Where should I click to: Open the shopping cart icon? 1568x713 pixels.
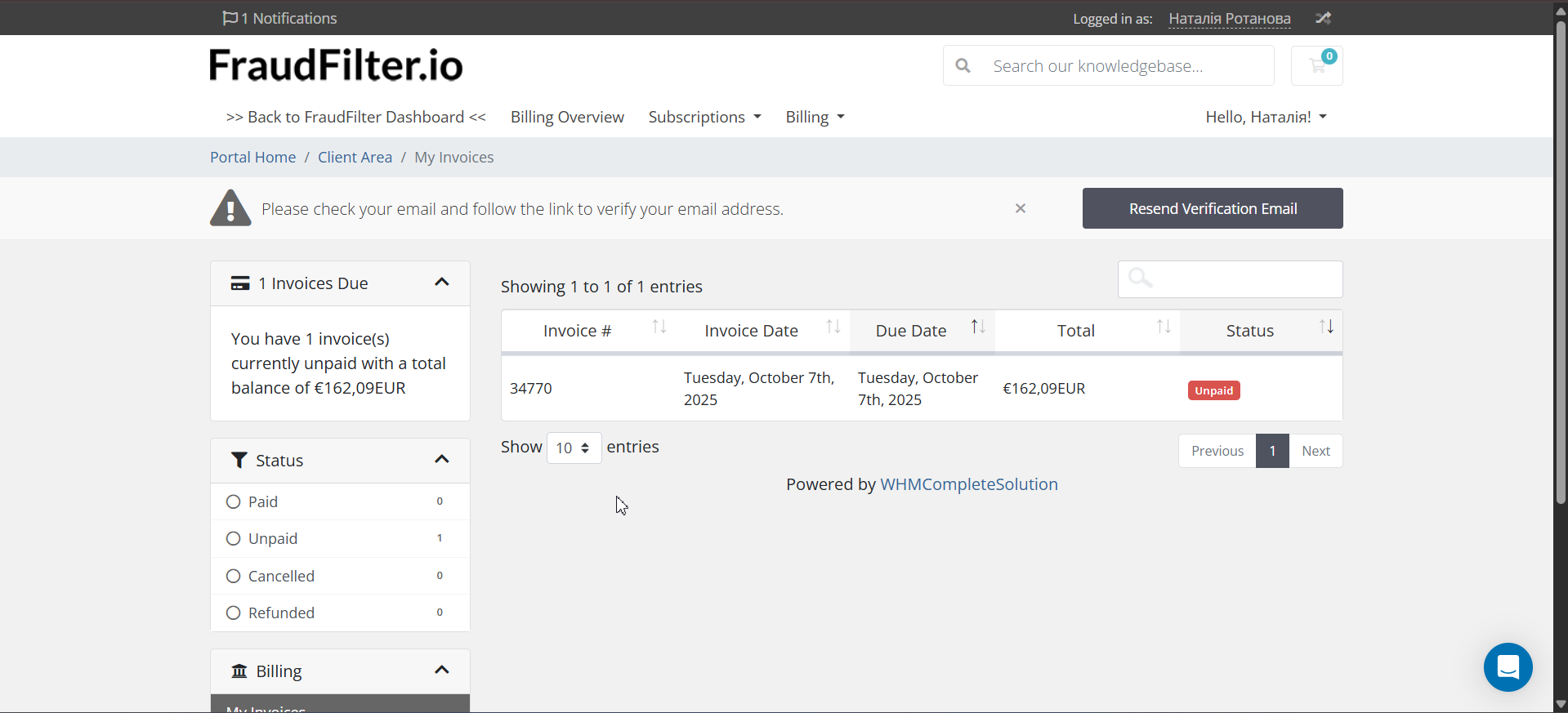pos(1316,65)
